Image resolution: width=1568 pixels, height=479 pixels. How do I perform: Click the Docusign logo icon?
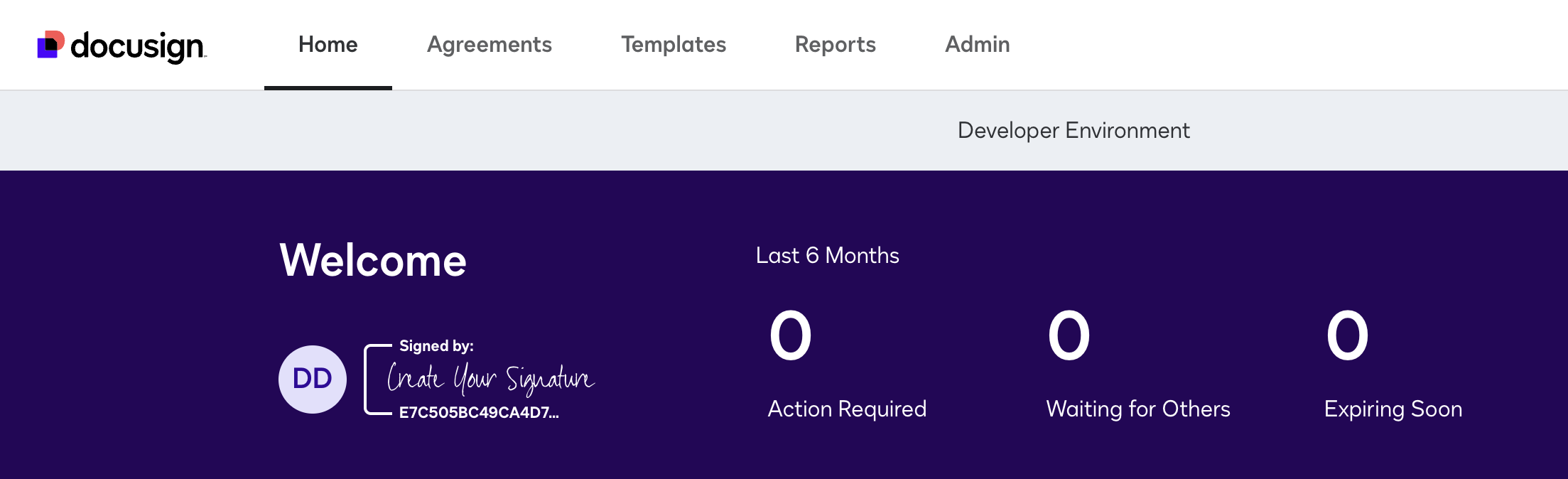coord(51,44)
